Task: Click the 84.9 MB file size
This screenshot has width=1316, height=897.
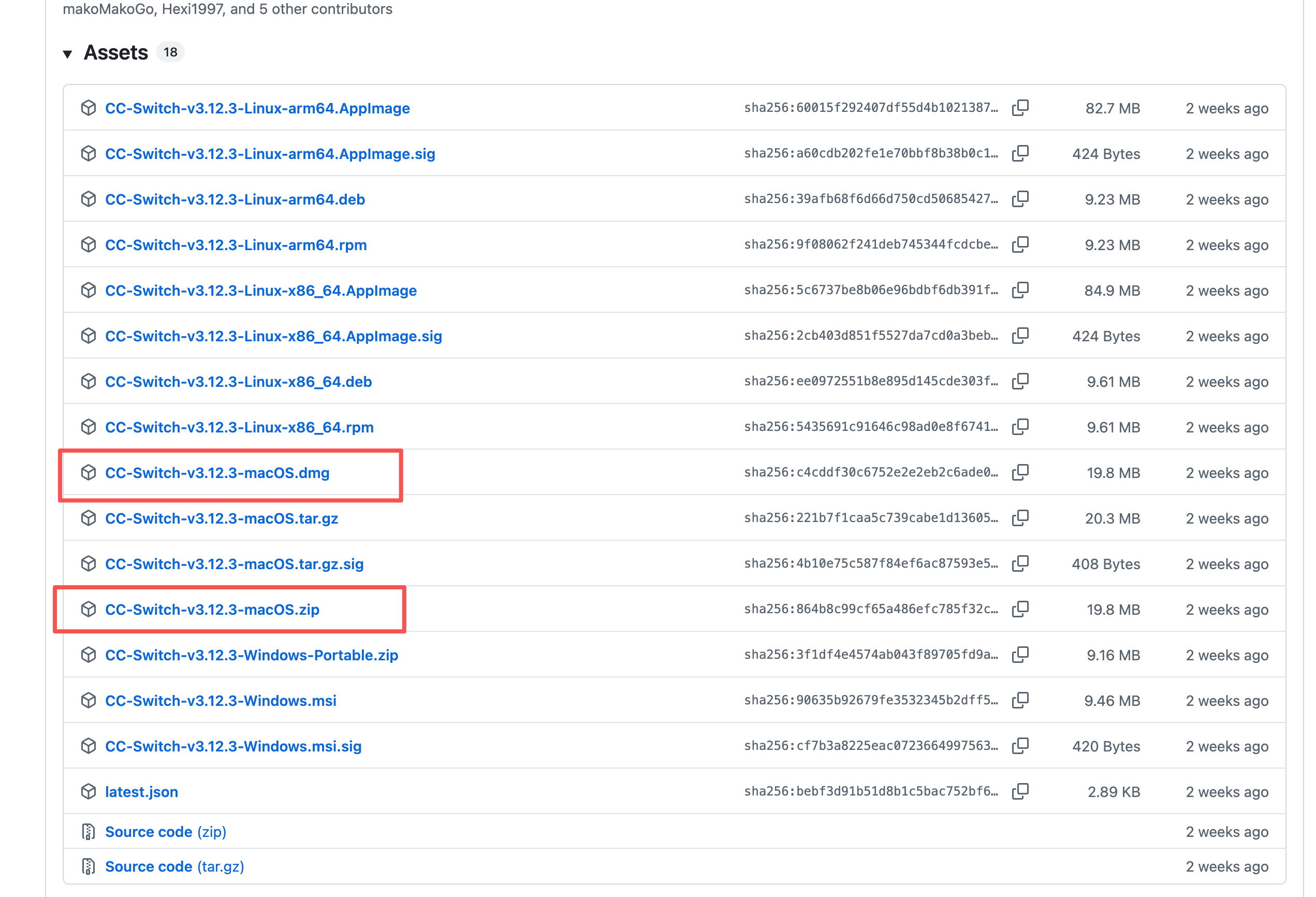Action: pos(1112,291)
